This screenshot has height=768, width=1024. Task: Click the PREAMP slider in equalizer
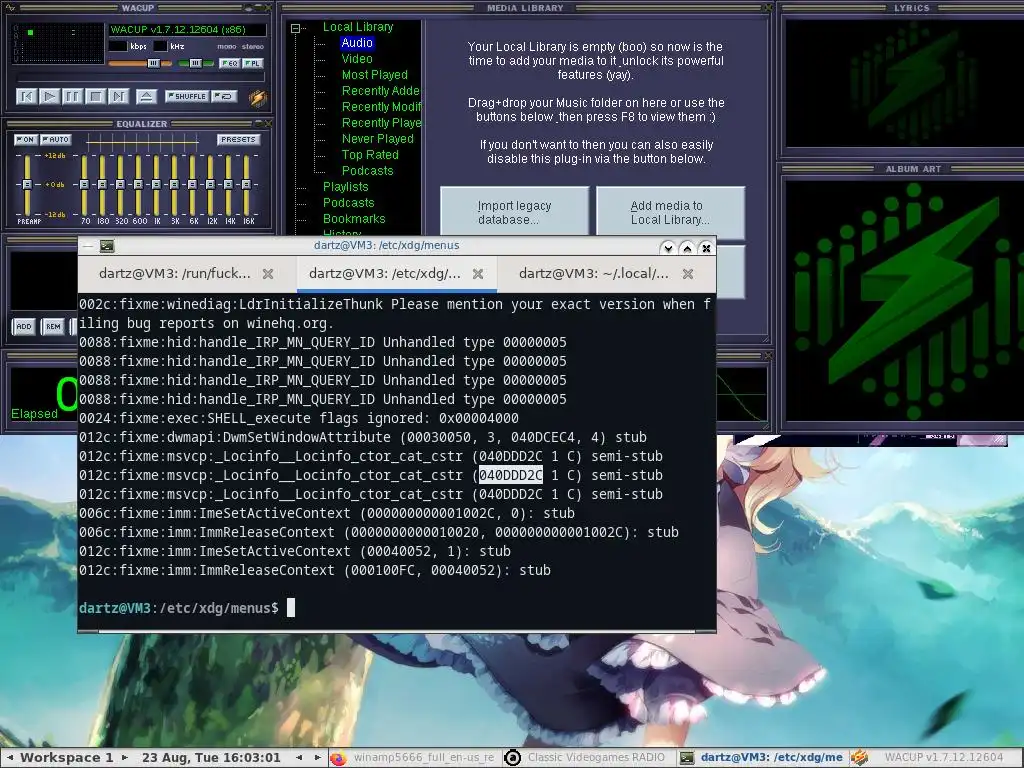click(27, 185)
